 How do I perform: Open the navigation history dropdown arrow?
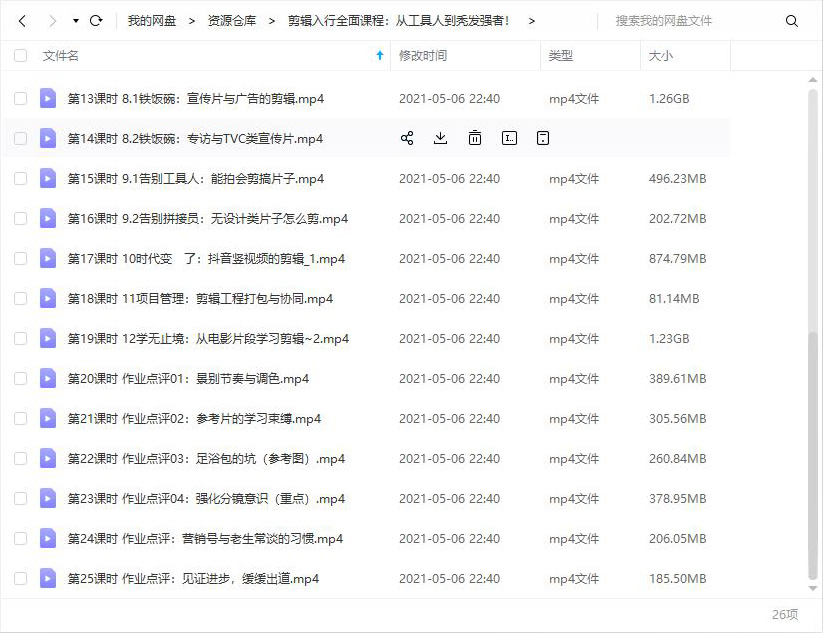pos(76,21)
